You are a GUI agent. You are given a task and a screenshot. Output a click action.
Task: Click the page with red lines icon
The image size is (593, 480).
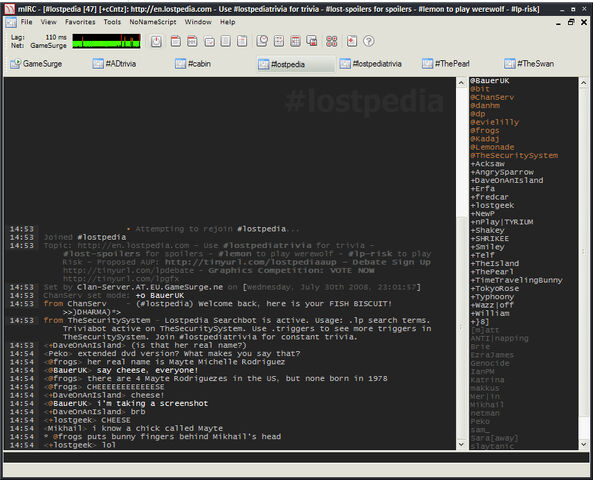[x=242, y=41]
